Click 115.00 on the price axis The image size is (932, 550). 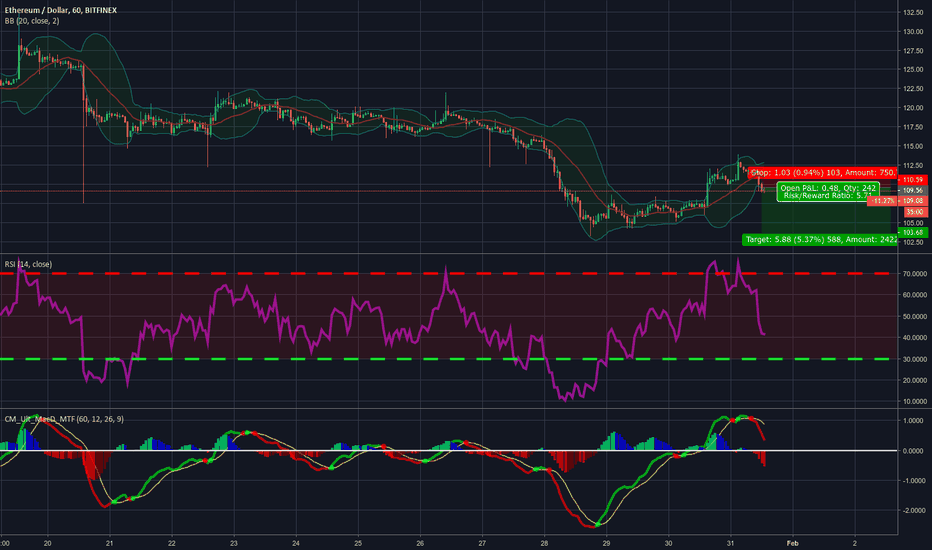(913, 146)
